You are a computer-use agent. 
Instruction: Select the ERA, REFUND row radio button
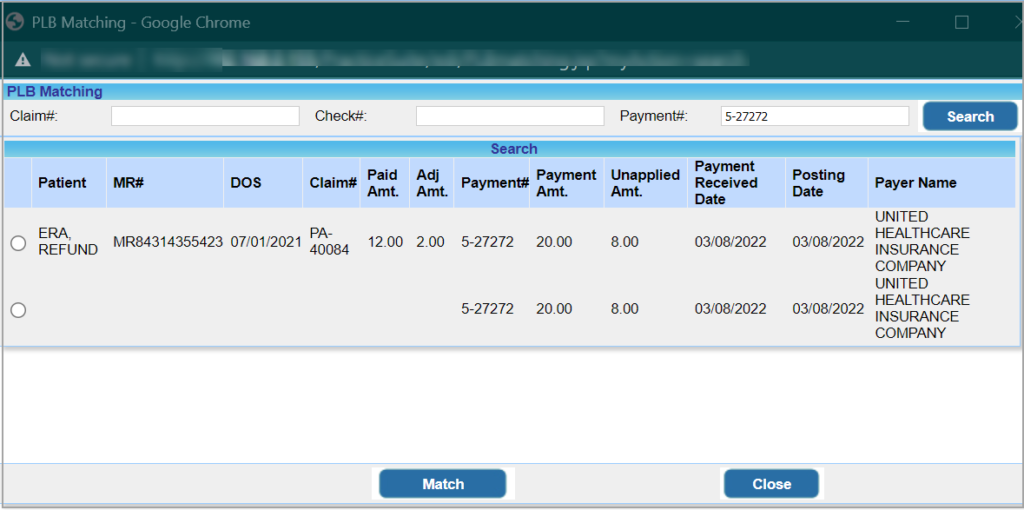(x=18, y=243)
